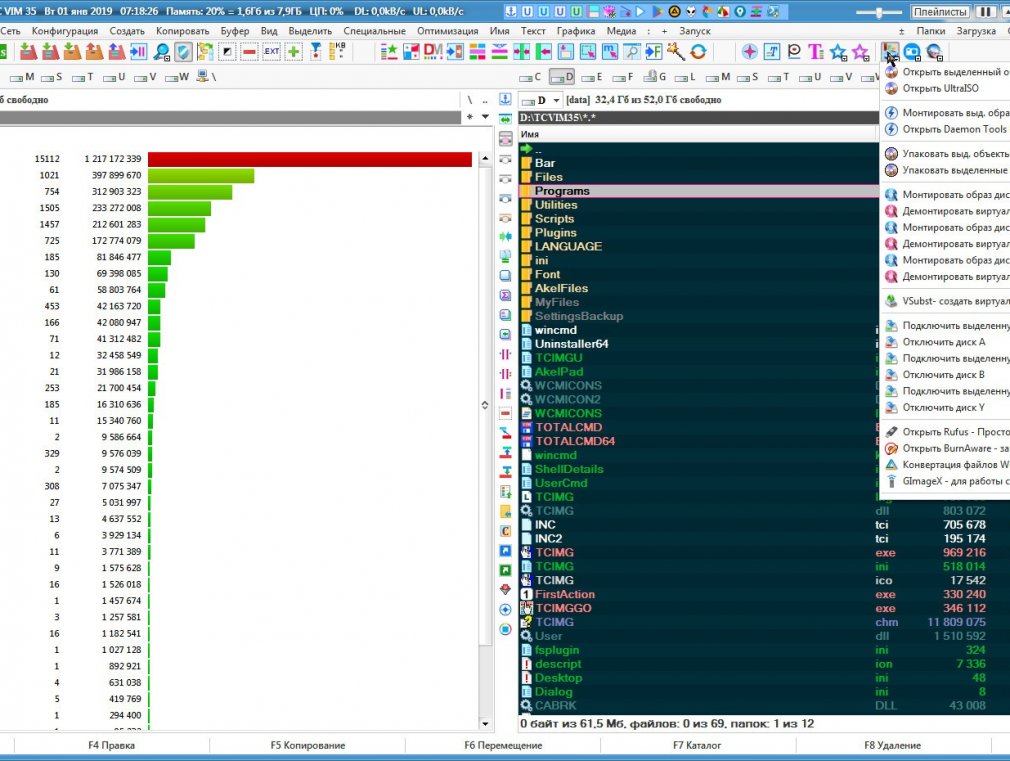
Task: Click the green star list icon
Action: (388, 52)
